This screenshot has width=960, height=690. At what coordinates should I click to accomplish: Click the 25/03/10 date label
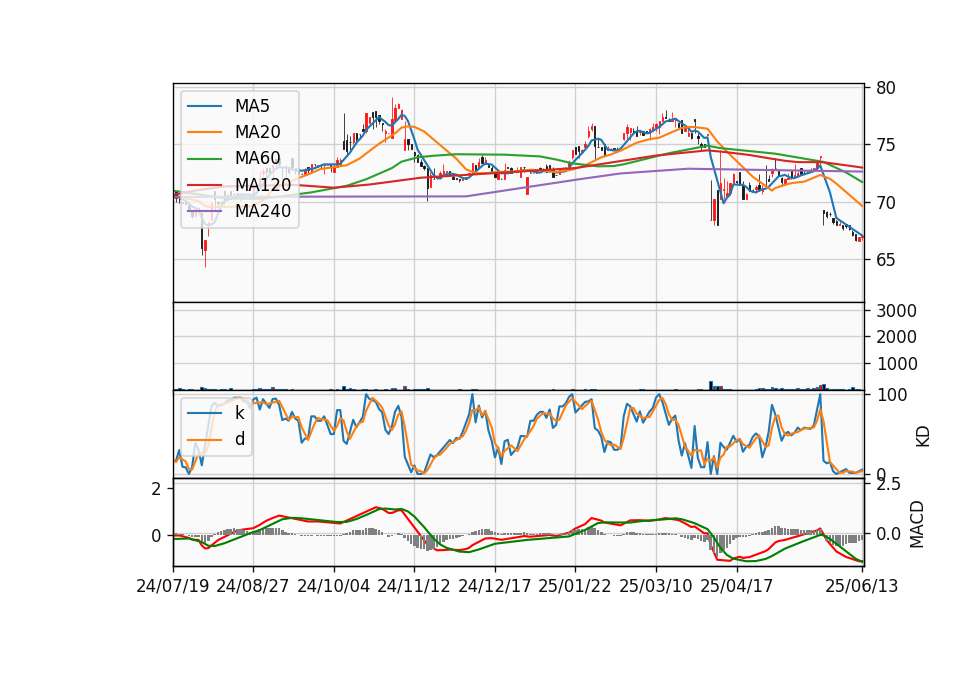point(656,586)
